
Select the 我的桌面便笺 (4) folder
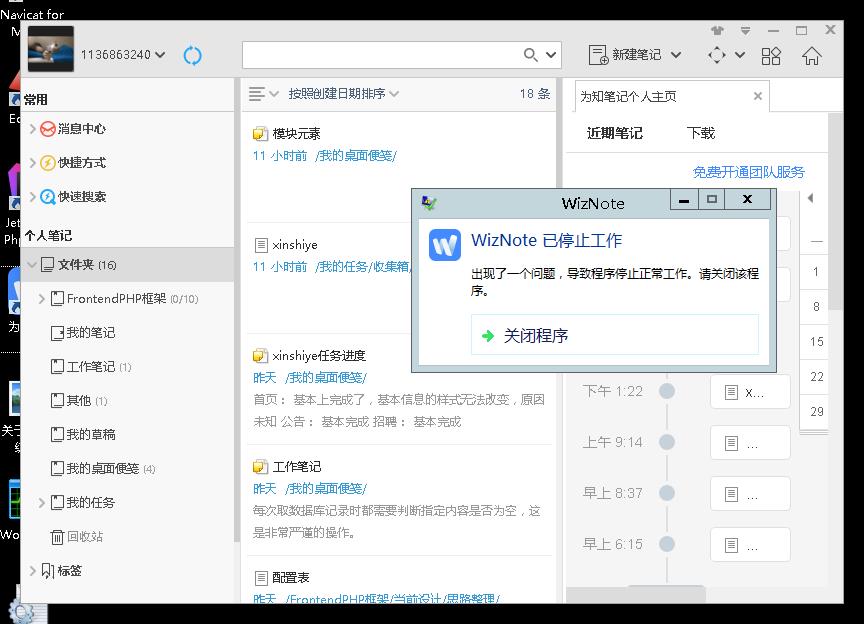click(x=103, y=469)
